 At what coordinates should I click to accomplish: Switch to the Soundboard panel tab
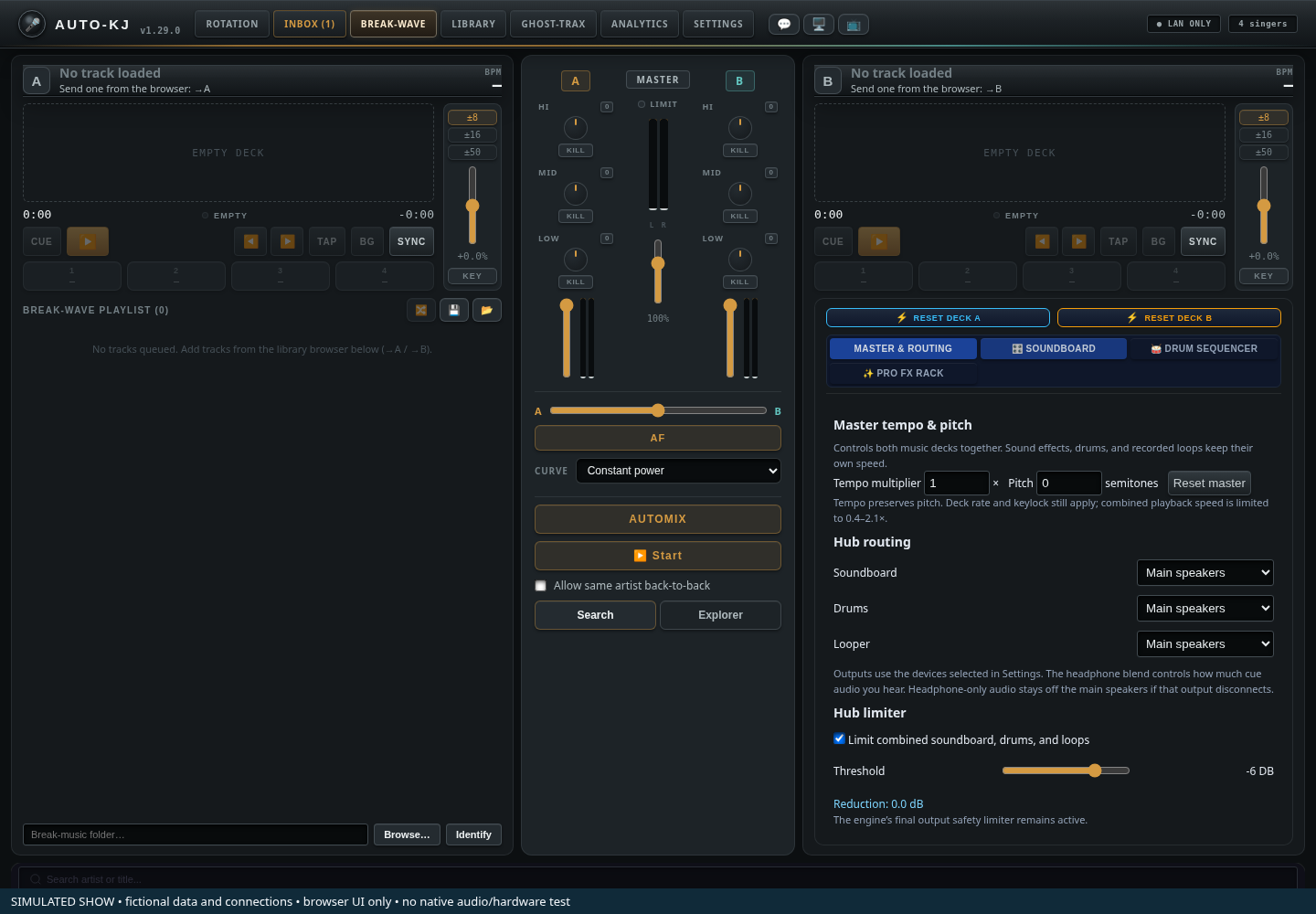pyautogui.click(x=1054, y=349)
